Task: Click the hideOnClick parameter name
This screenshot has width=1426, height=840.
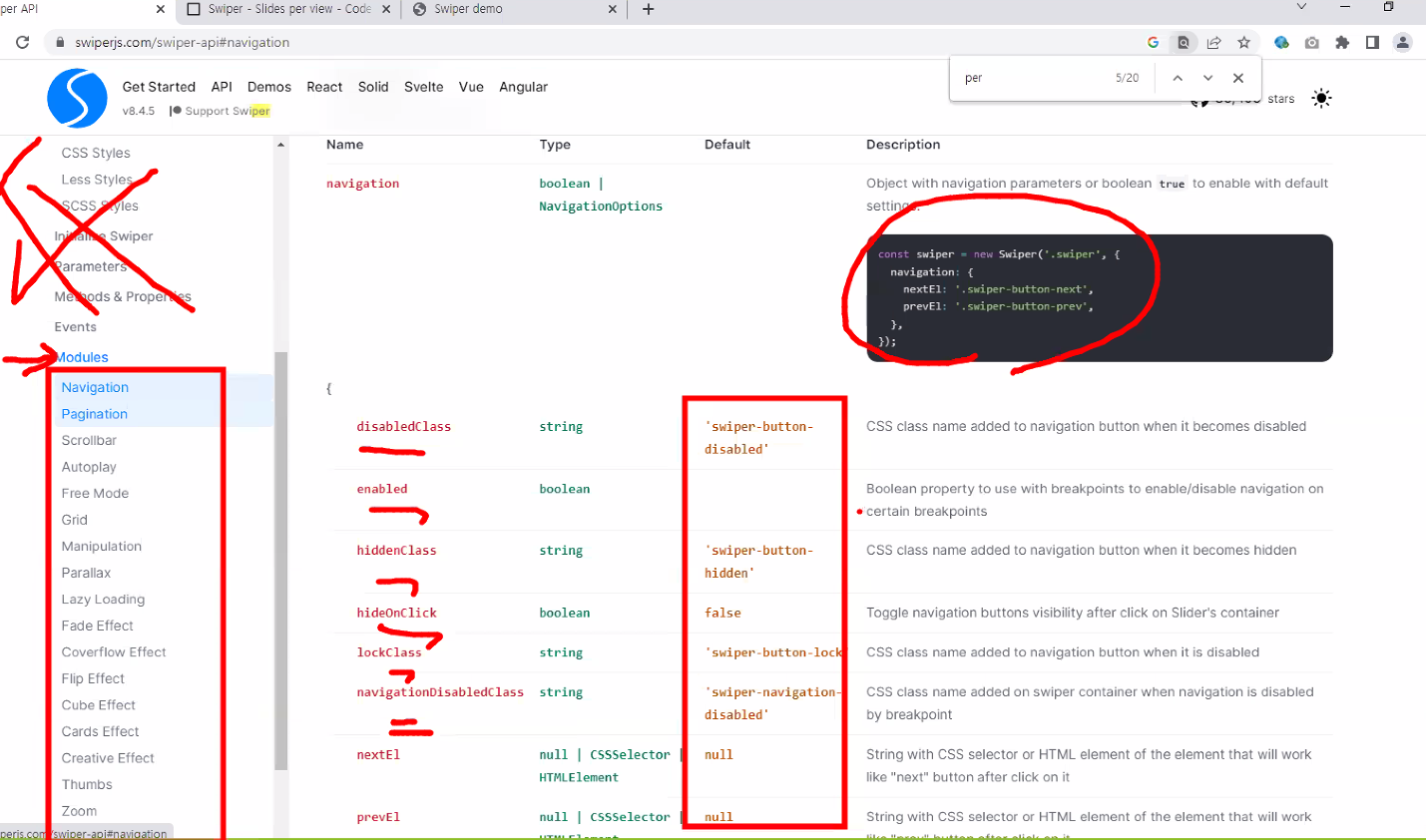Action: (x=397, y=613)
